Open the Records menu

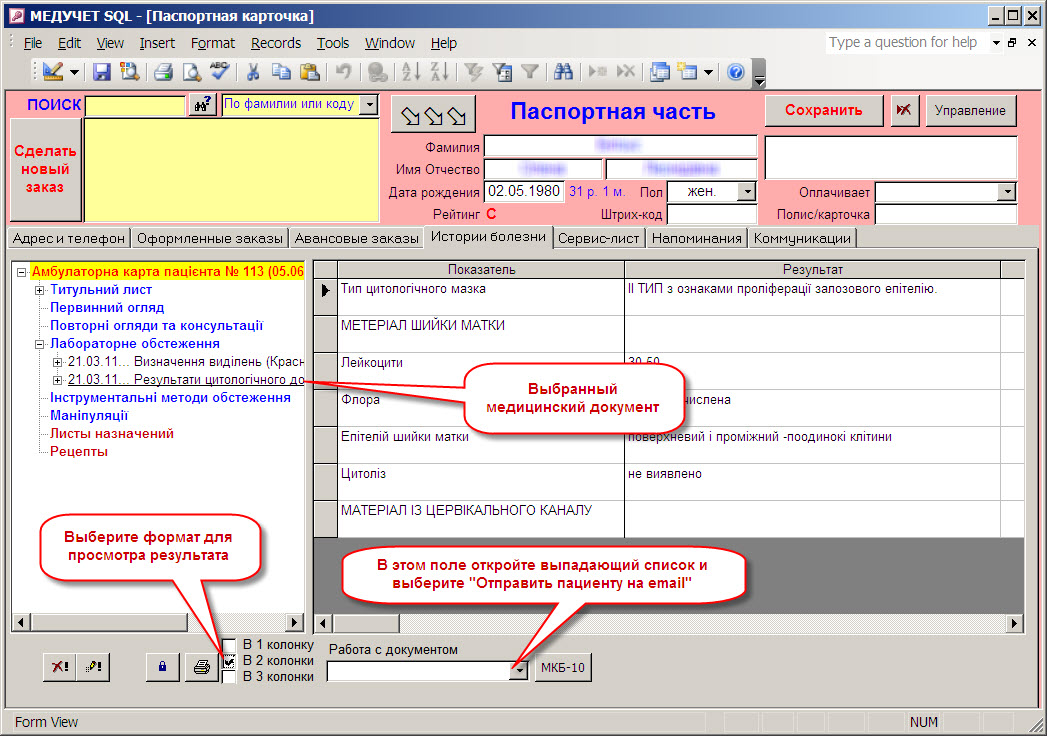(276, 43)
